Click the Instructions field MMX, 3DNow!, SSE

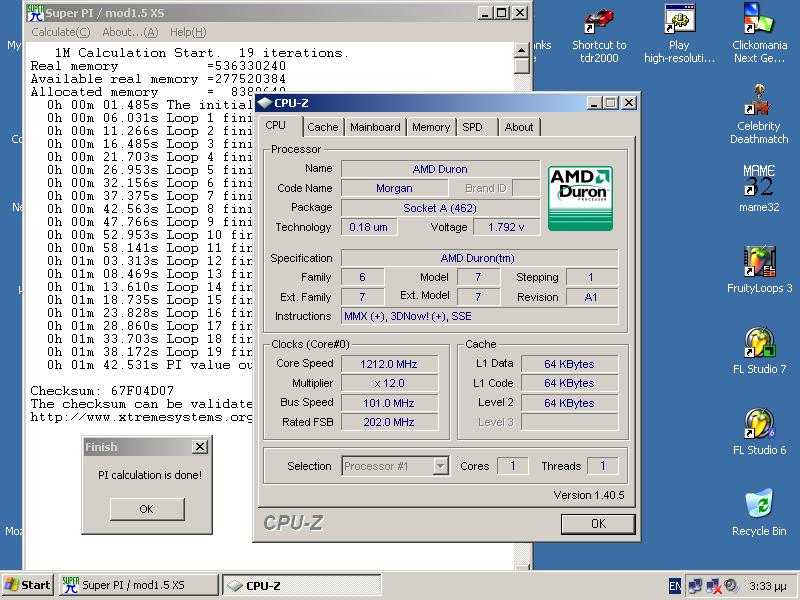(479, 316)
